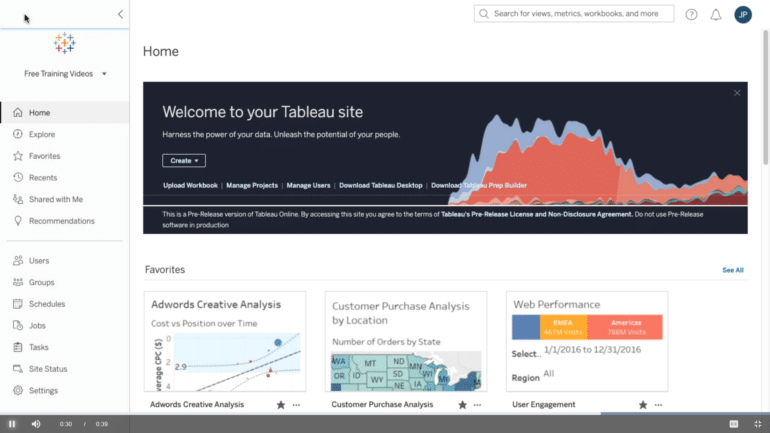Image resolution: width=770 pixels, height=433 pixels.
Task: Click Download Tableau Desktop link
Action: [x=381, y=185]
